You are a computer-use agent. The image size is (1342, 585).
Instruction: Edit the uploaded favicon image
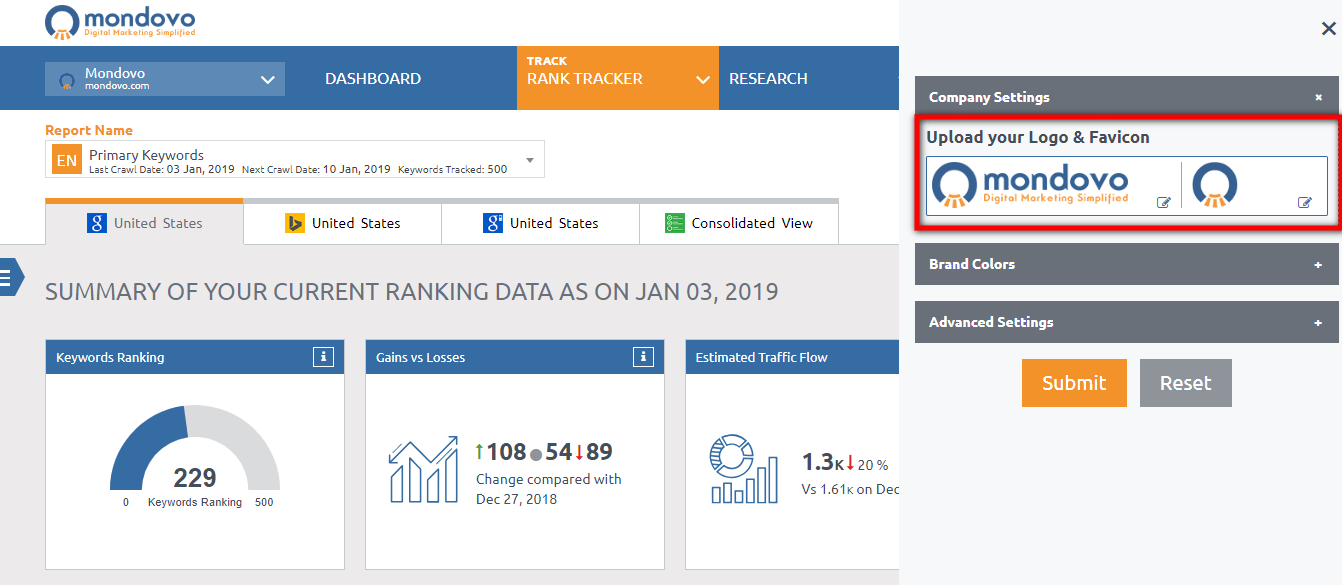click(1304, 203)
